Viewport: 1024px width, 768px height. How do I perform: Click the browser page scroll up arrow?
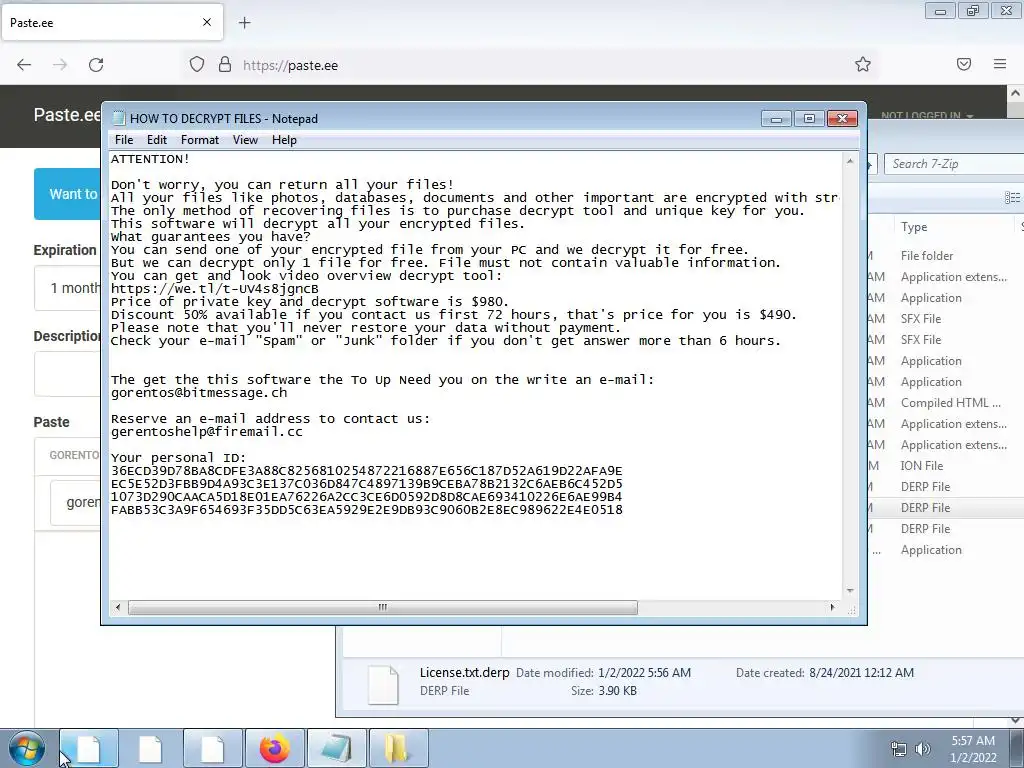1015,93
